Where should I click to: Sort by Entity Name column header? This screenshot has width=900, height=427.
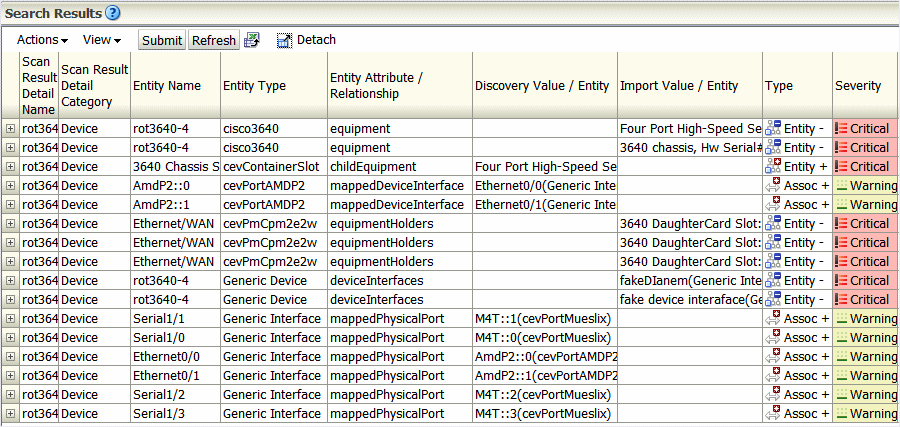(x=175, y=86)
